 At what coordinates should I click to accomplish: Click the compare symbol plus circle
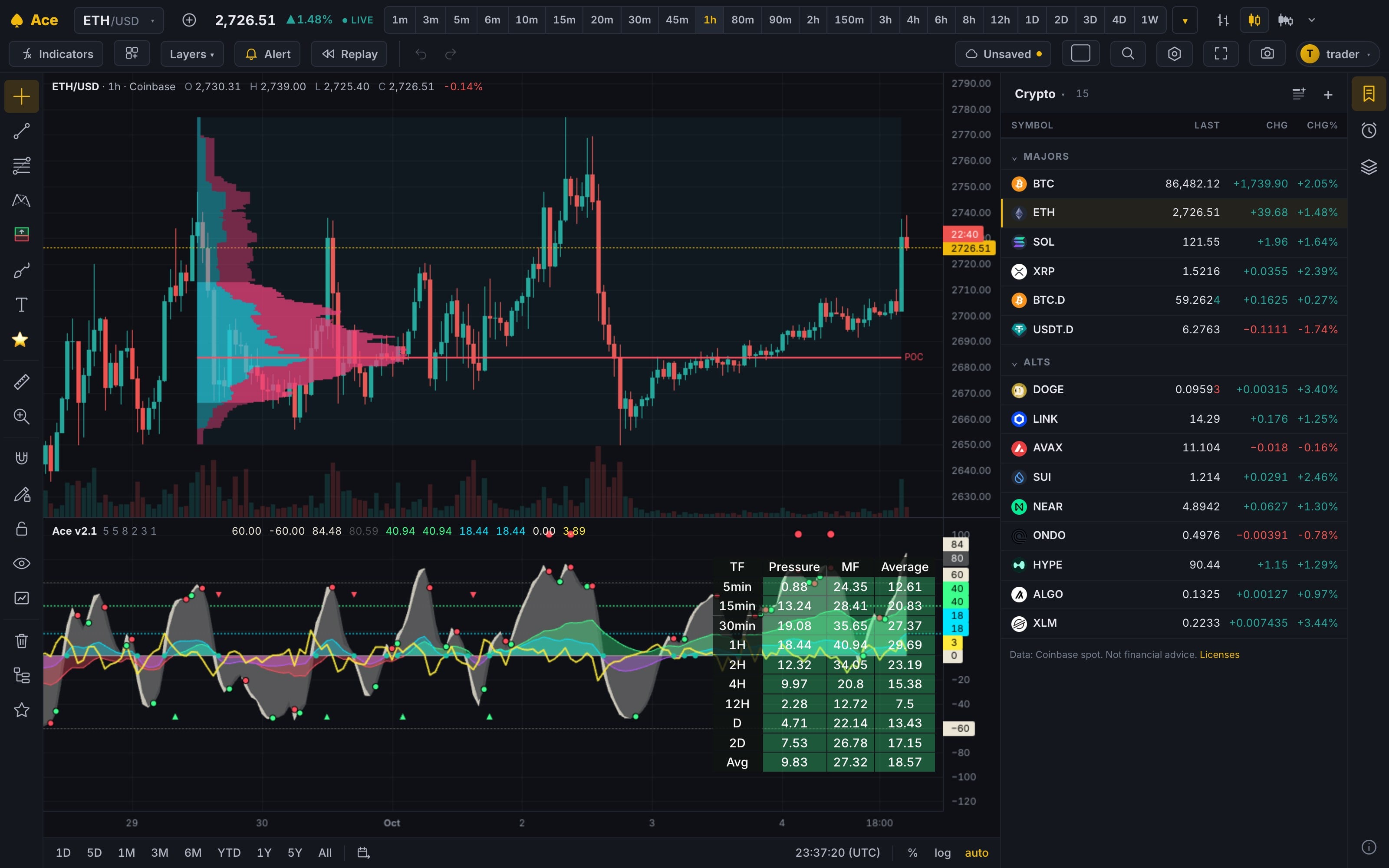tap(189, 20)
